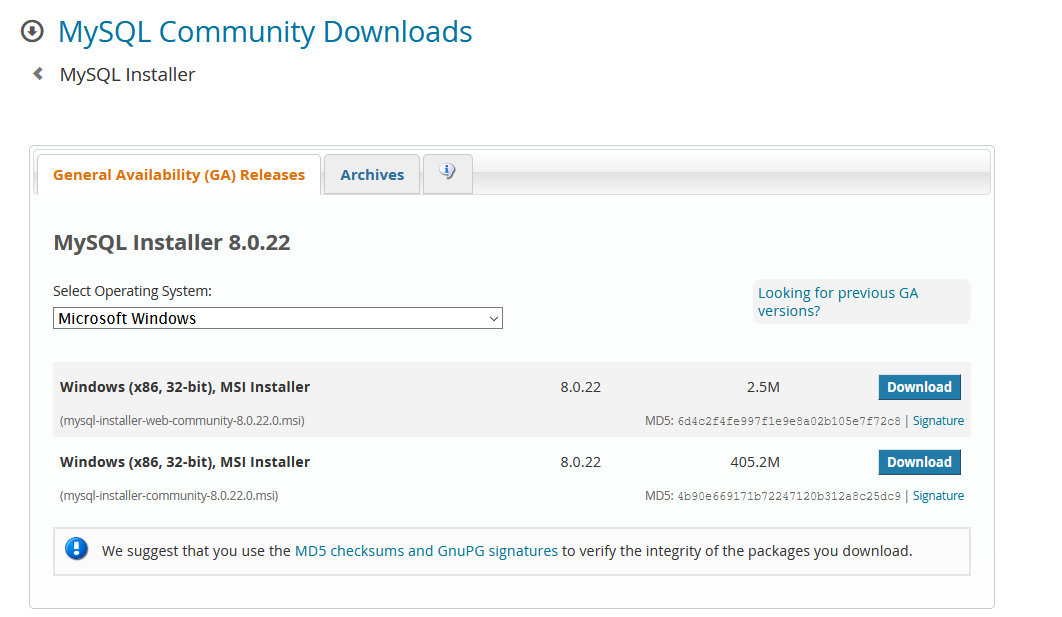Click the 405.2M file size value
The width and height of the screenshot is (1062, 617).
pos(755,463)
